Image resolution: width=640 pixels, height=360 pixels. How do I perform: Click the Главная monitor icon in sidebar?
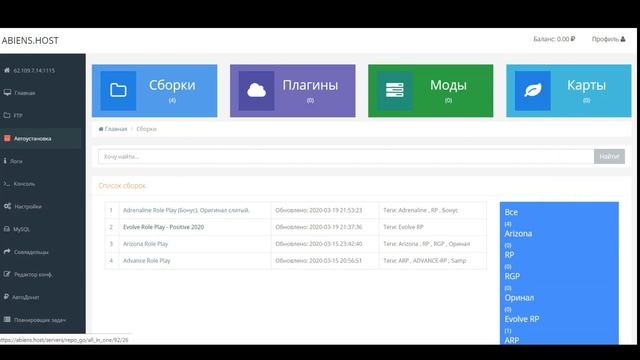(7, 93)
